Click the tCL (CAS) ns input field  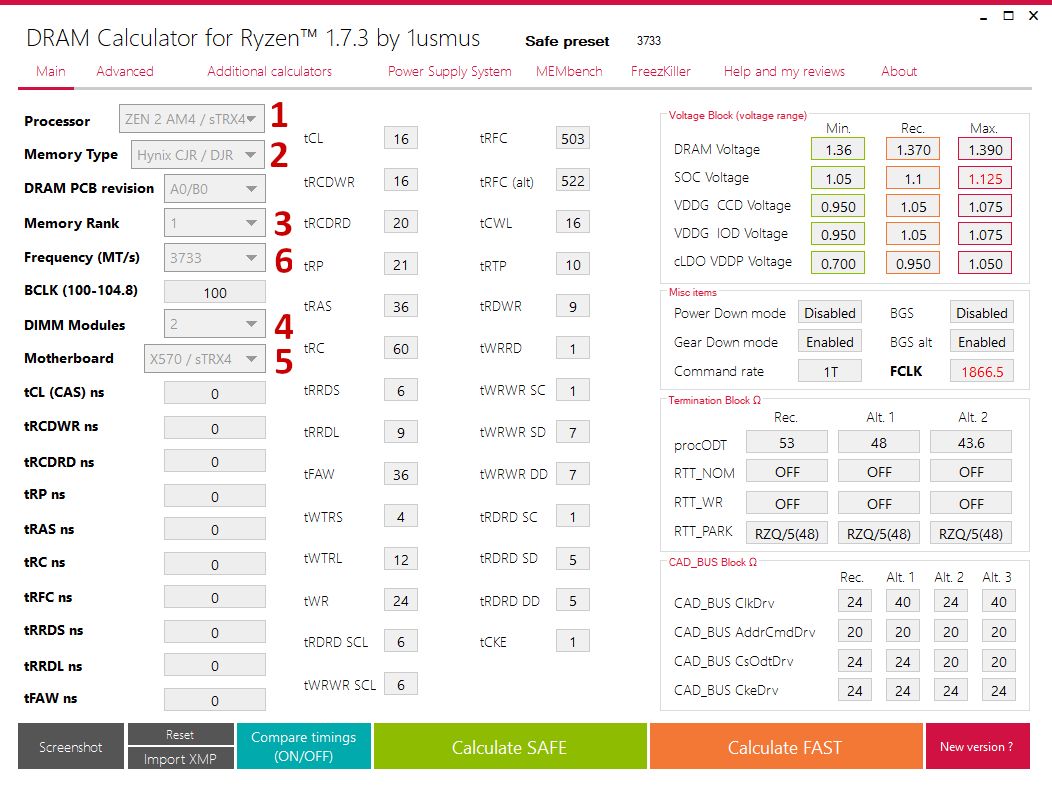pyautogui.click(x=215, y=393)
